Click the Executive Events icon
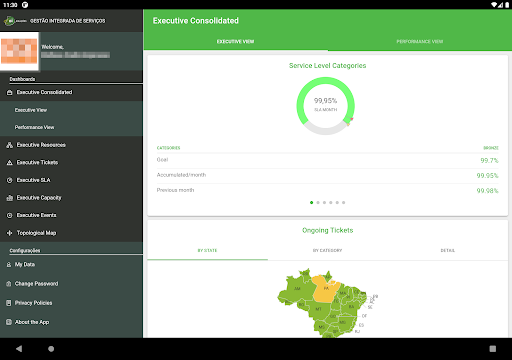512x360 pixels. coord(10,215)
